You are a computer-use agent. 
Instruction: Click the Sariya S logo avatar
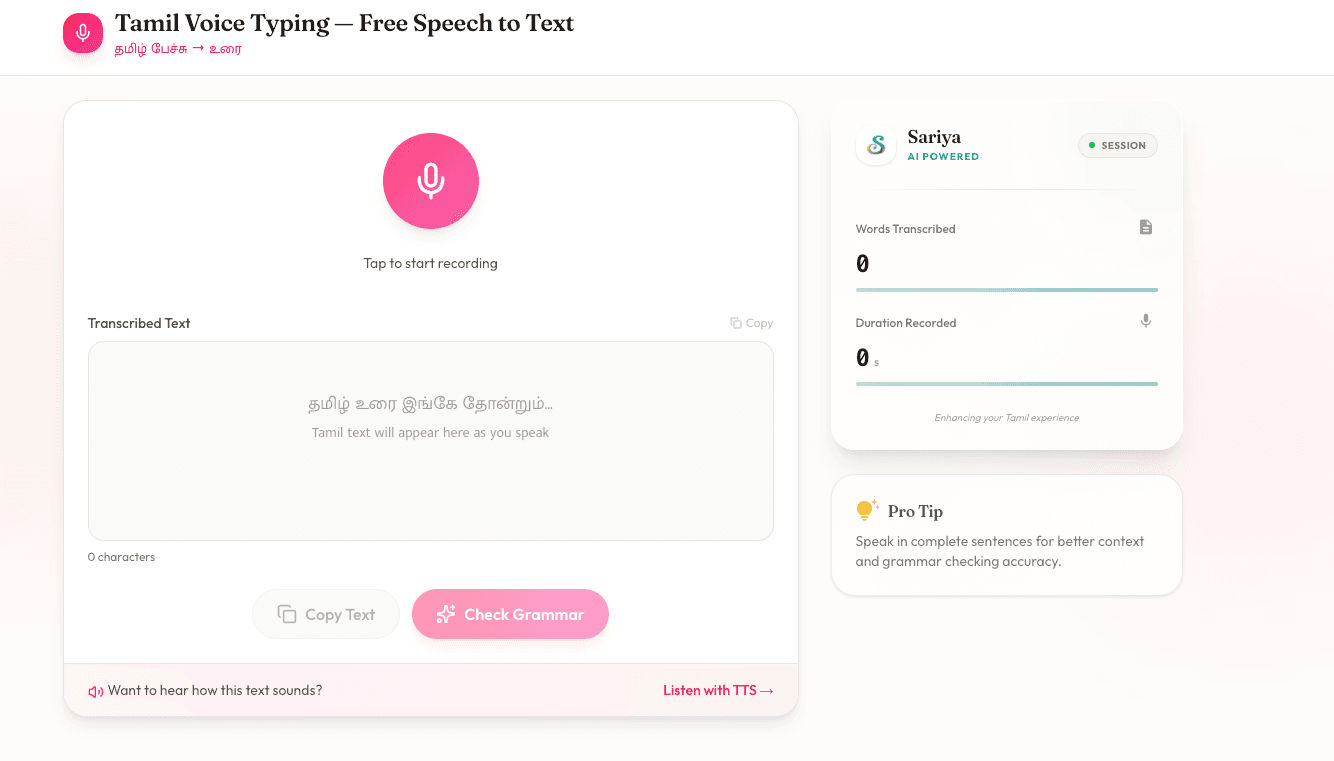pos(876,145)
